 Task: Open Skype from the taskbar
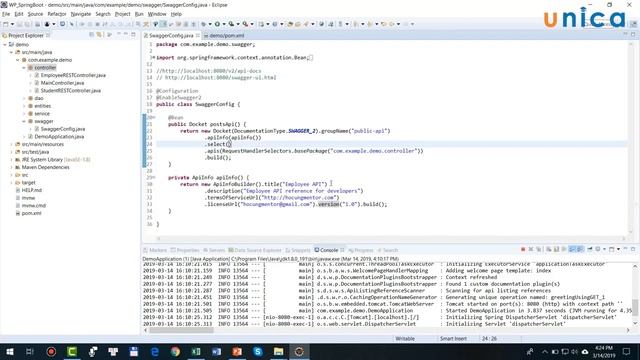(258, 351)
